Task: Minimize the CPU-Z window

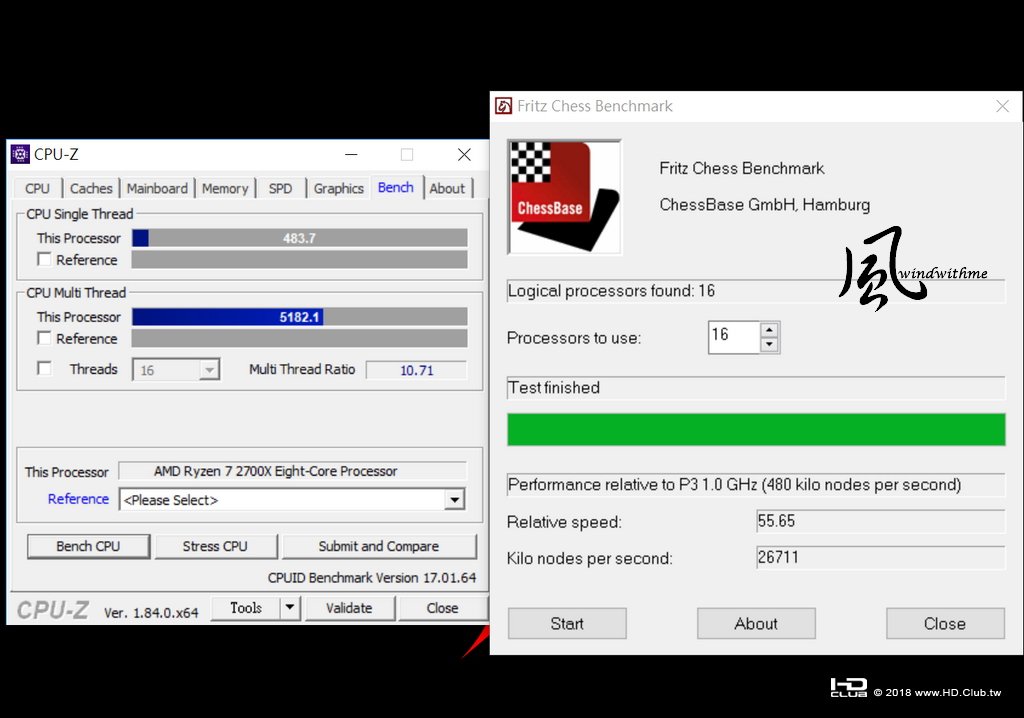Action: (351, 155)
